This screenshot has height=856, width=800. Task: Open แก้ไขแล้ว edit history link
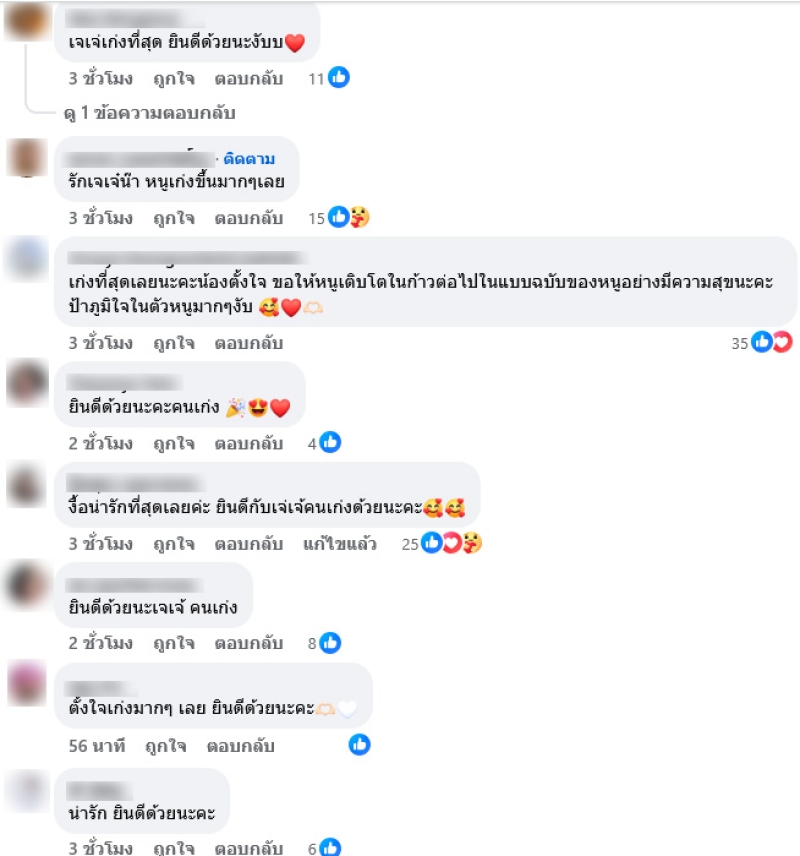tap(340, 544)
